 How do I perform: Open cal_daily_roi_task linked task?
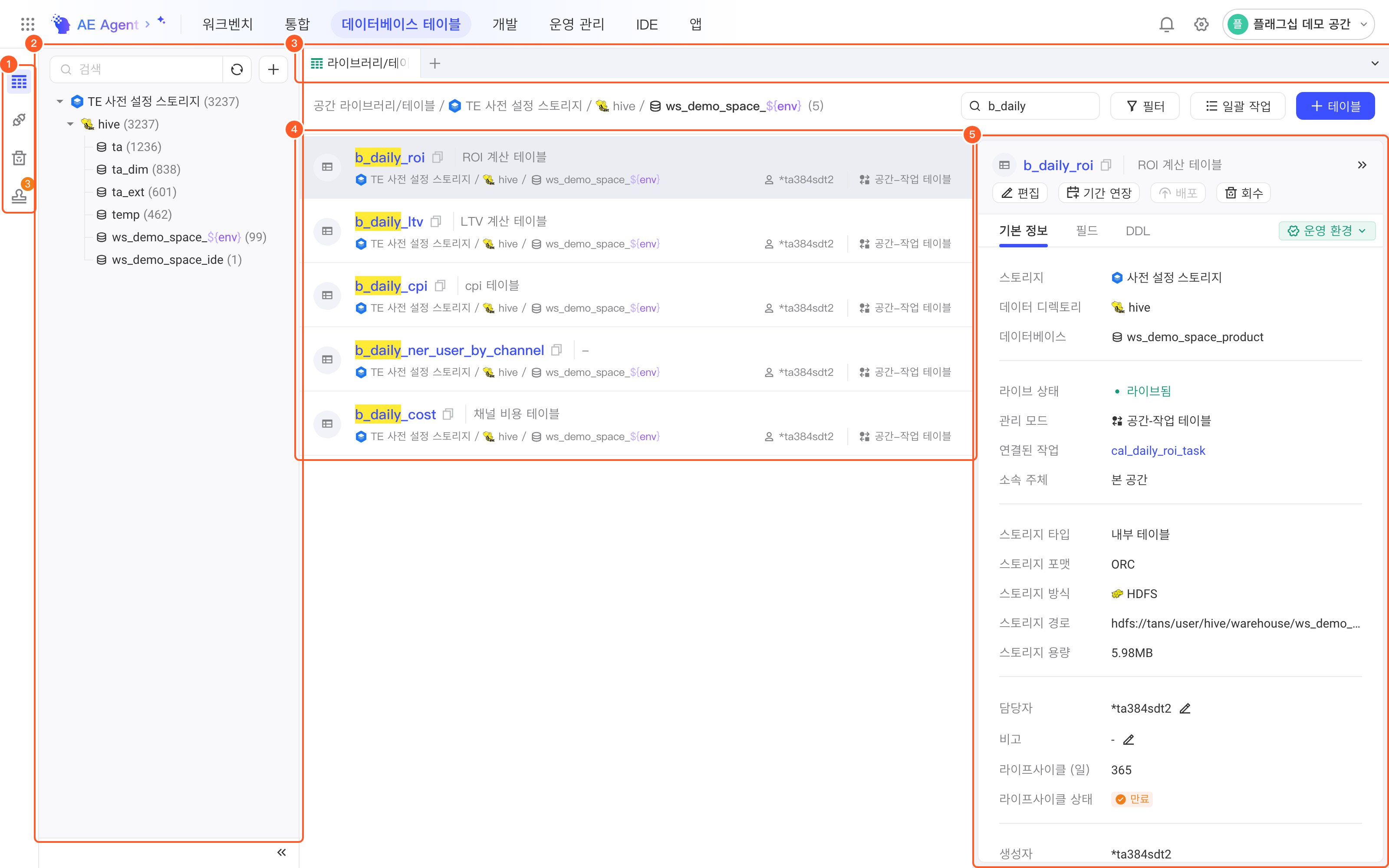click(1158, 450)
